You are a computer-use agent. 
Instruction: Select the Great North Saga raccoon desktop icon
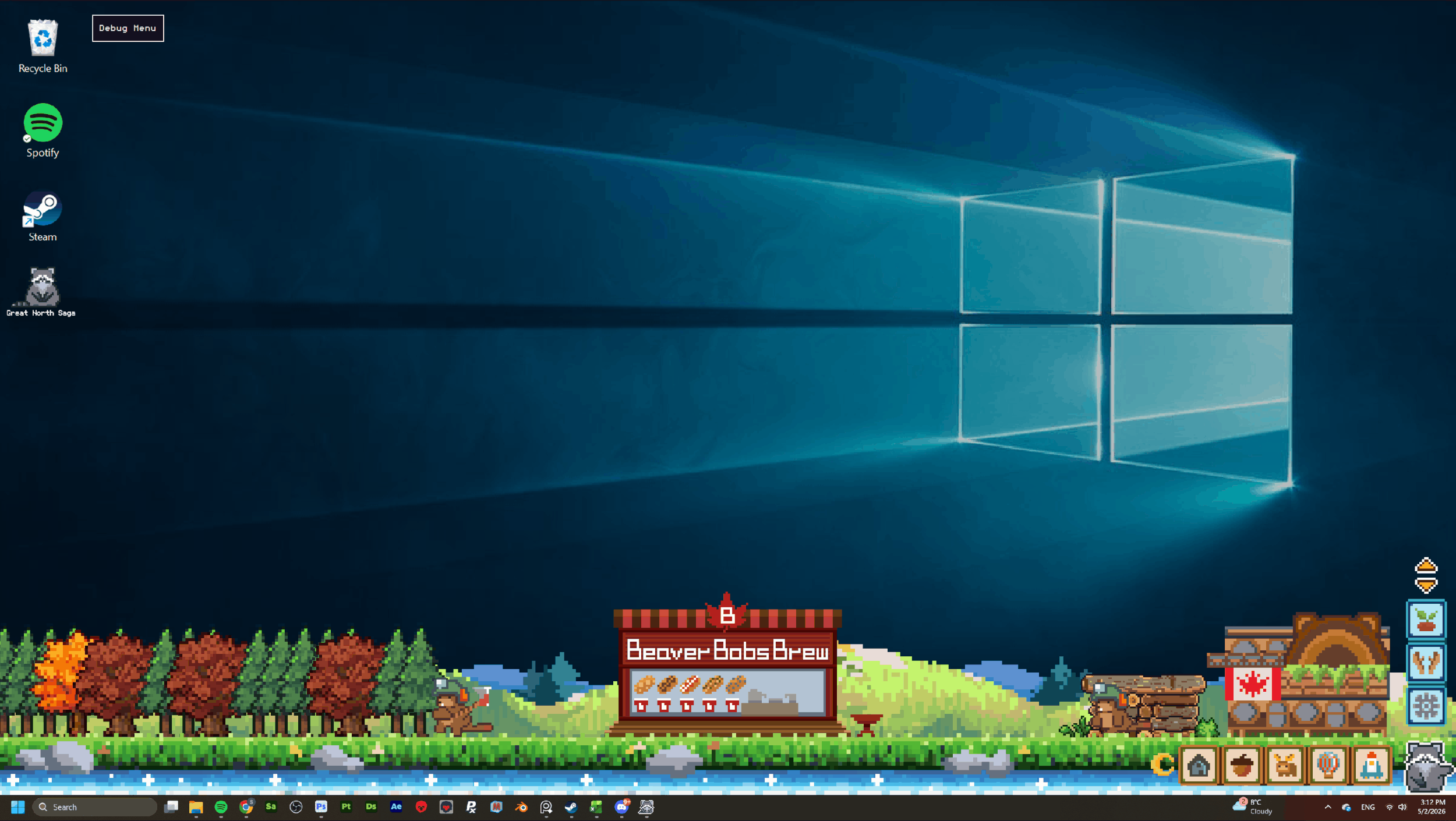click(x=41, y=292)
